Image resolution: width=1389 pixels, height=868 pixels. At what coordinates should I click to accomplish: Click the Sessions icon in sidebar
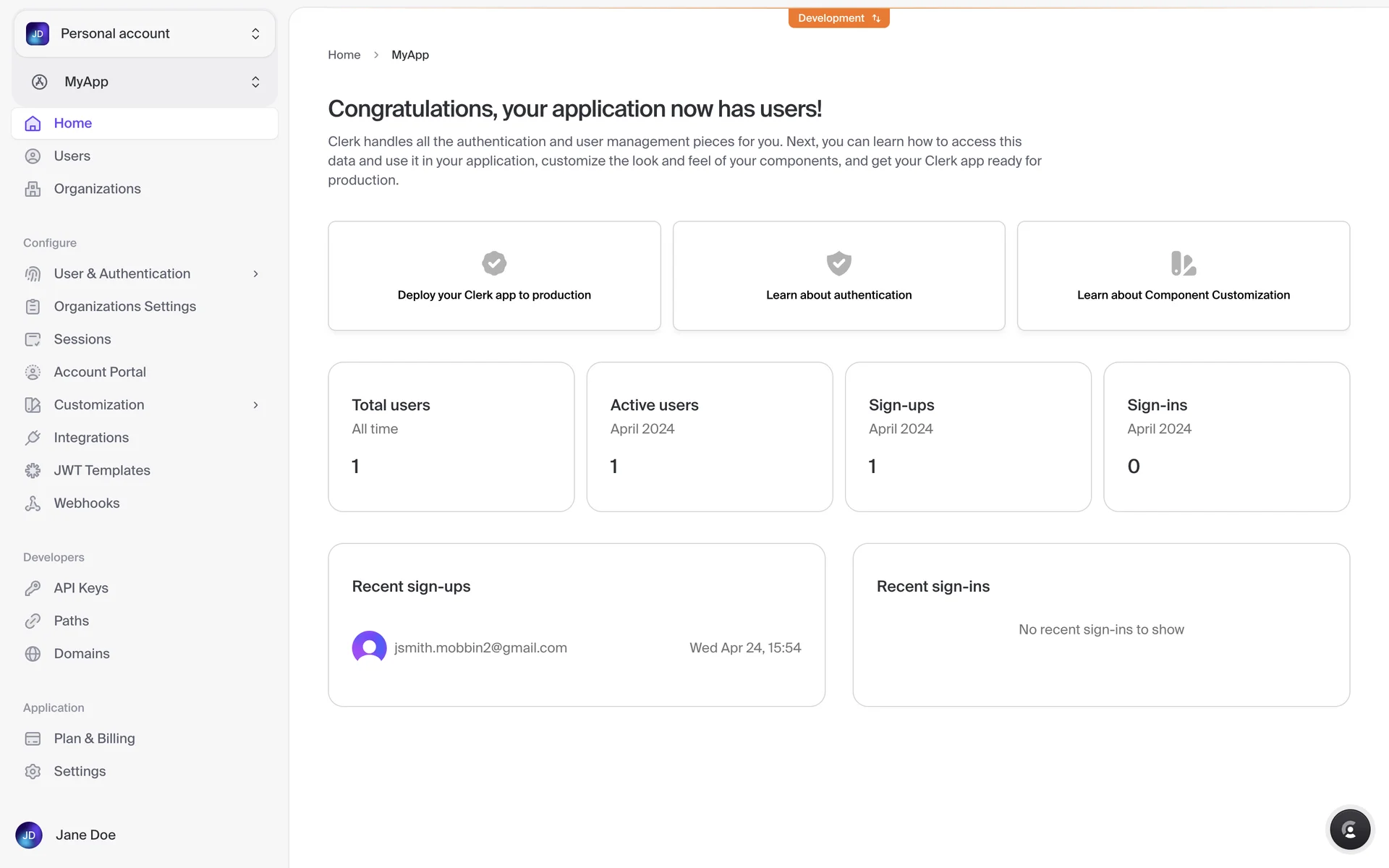(x=33, y=339)
